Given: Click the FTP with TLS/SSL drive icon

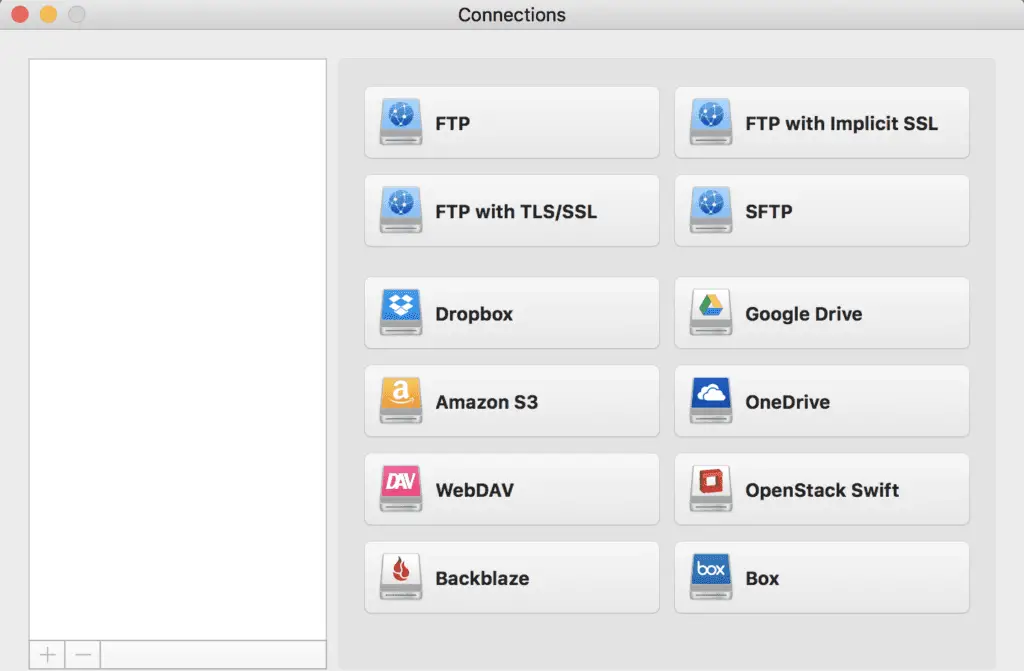Looking at the screenshot, I should [x=401, y=210].
